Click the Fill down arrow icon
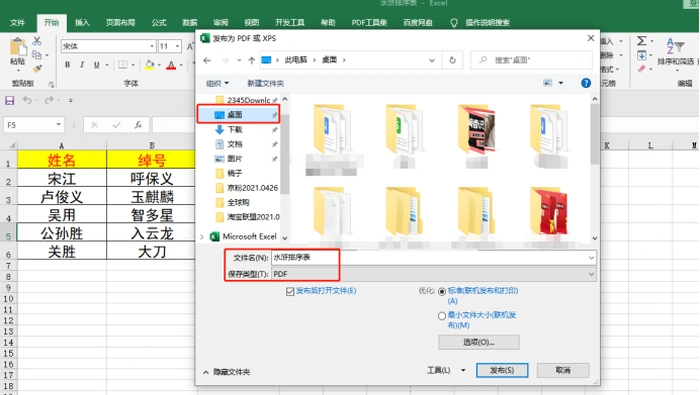The height and width of the screenshot is (395, 700). (x=642, y=55)
